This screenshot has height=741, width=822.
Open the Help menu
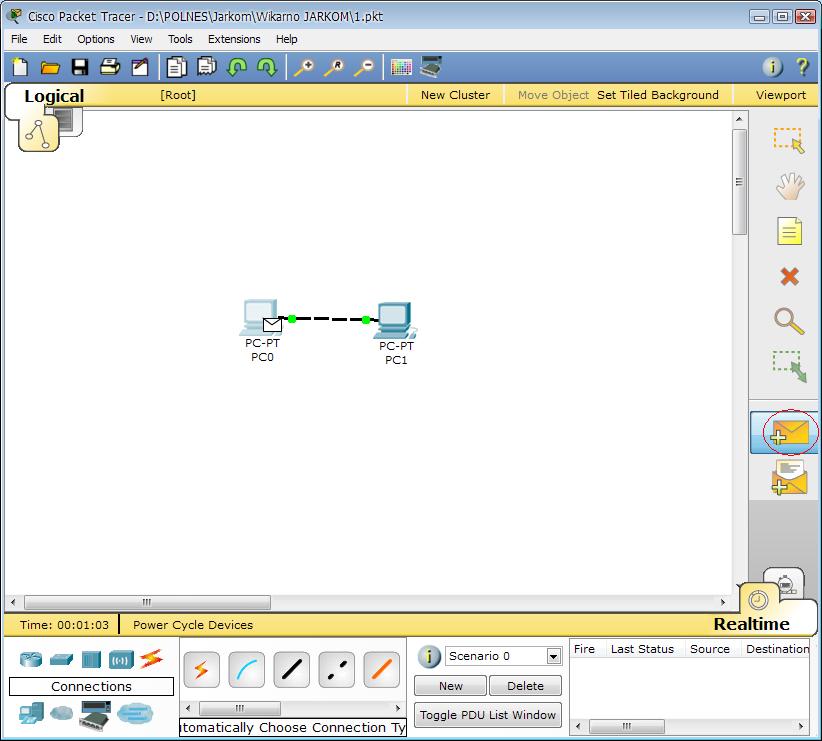(286, 39)
